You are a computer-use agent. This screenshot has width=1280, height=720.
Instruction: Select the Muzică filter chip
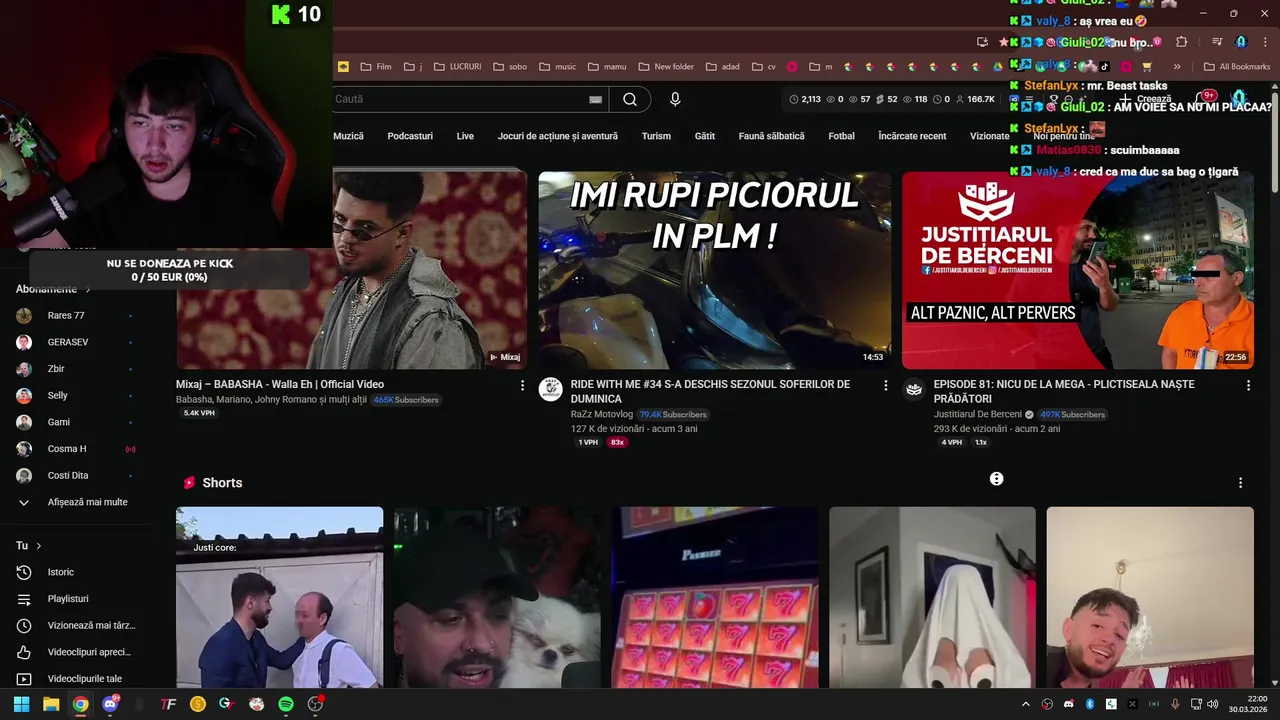(348, 136)
